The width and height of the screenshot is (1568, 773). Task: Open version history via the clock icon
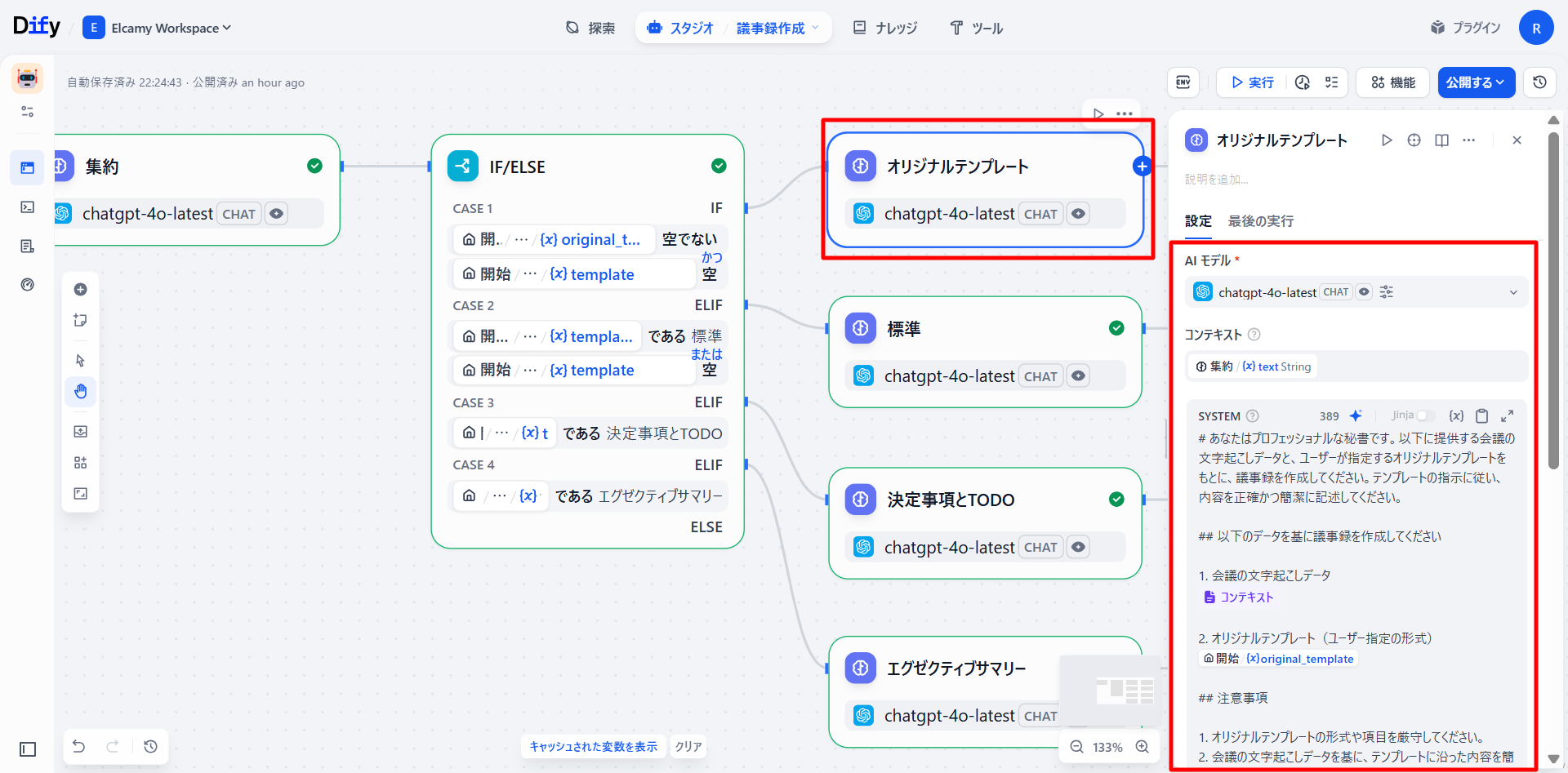[x=1539, y=82]
